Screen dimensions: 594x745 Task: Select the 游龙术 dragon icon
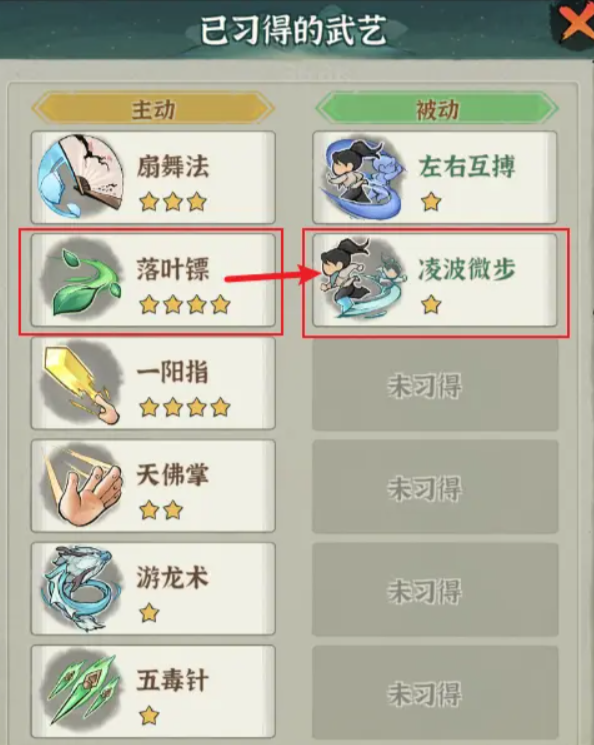[x=80, y=588]
